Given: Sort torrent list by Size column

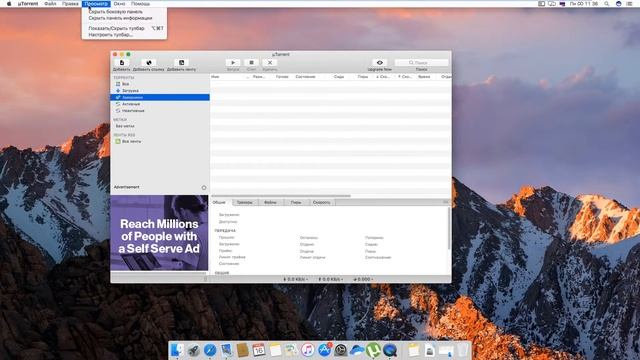Looking at the screenshot, I should pyautogui.click(x=260, y=77).
